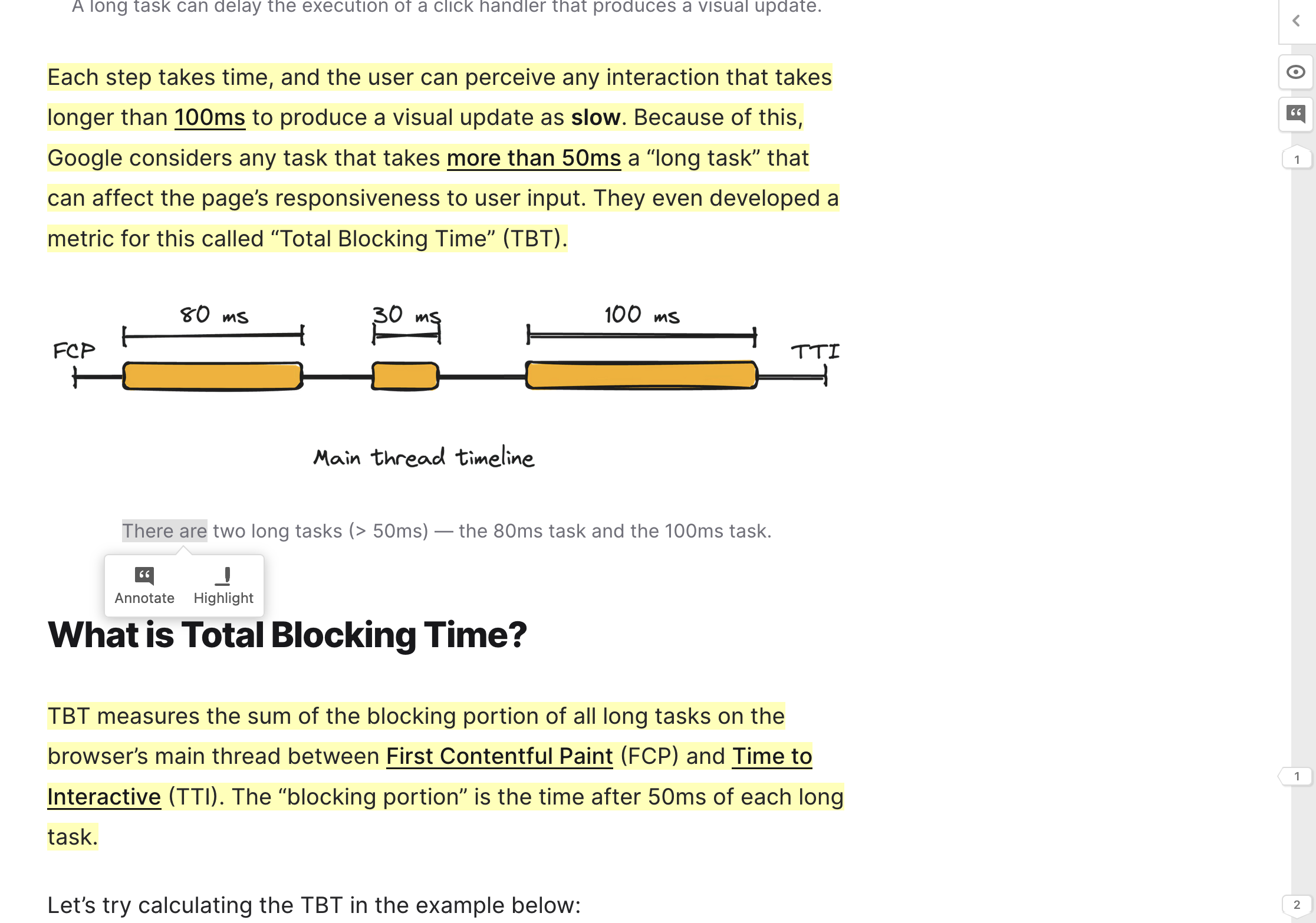Click the Annotate icon in popup toolbar
Screen dimensions: 1316x923
pos(144,574)
